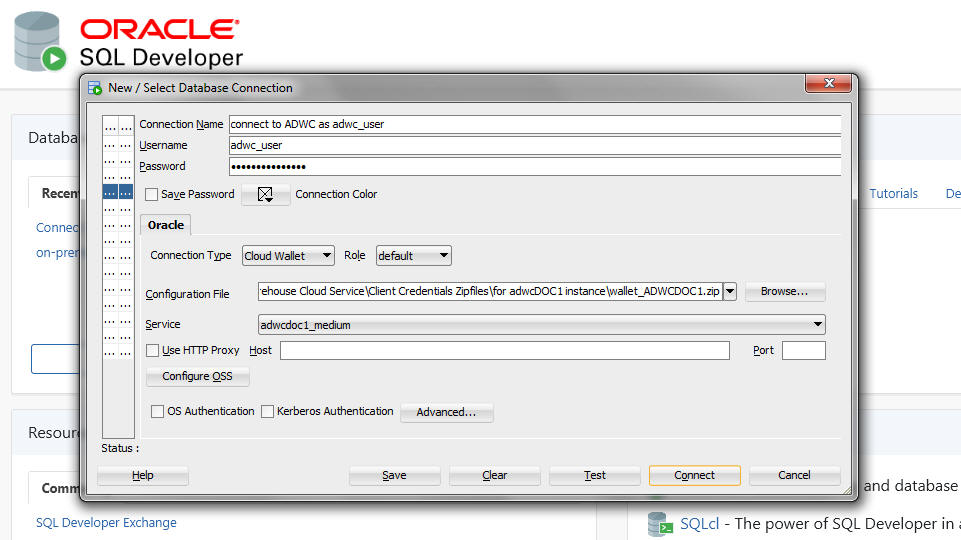Click the HTTP proxy Host field

[504, 350]
